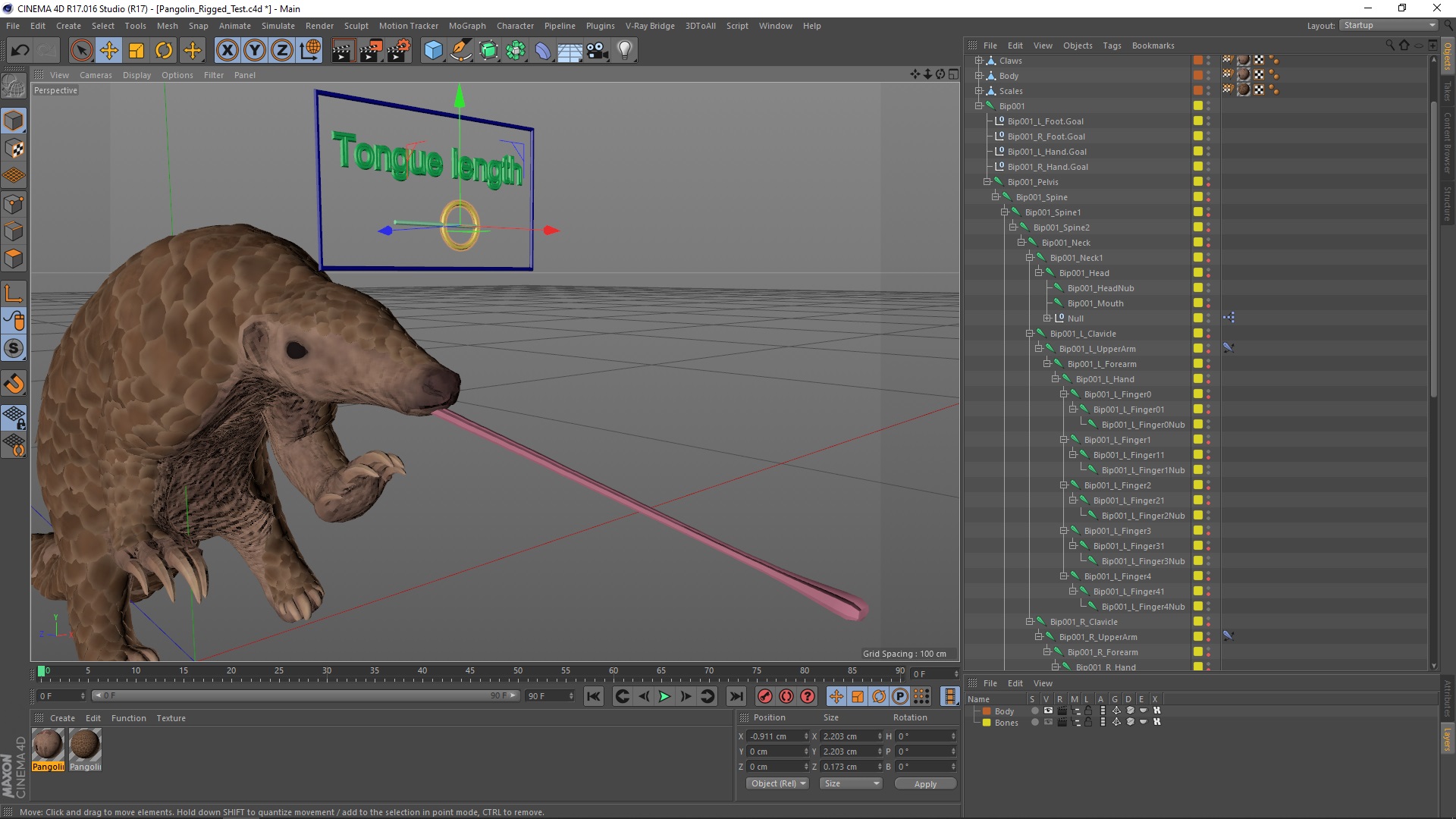
Task: Click Apply button in attributes panel
Action: 924,783
